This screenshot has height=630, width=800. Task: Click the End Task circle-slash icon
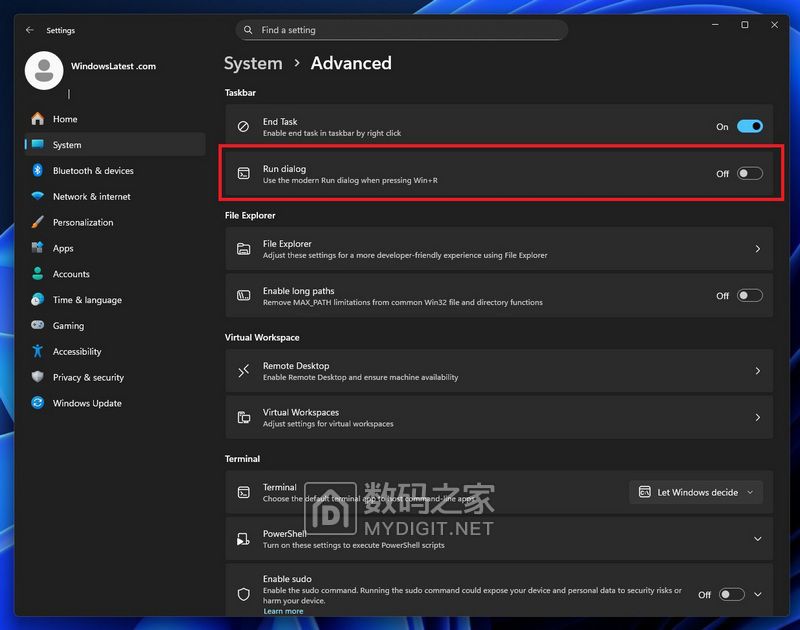243,127
